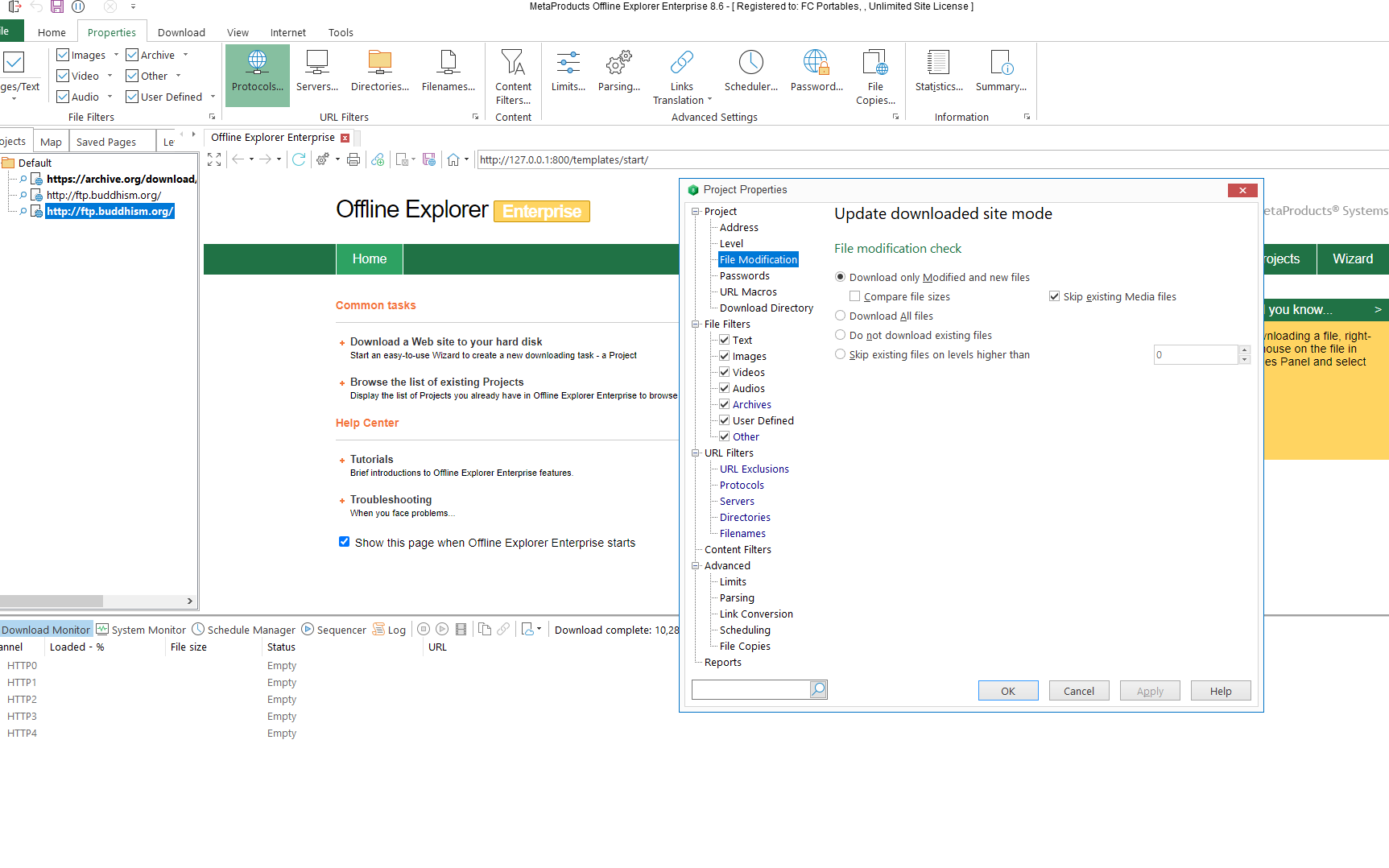Screen dimensions: 1389x868
Task: Enable the Compare file sizes checkbox
Action: (x=855, y=296)
